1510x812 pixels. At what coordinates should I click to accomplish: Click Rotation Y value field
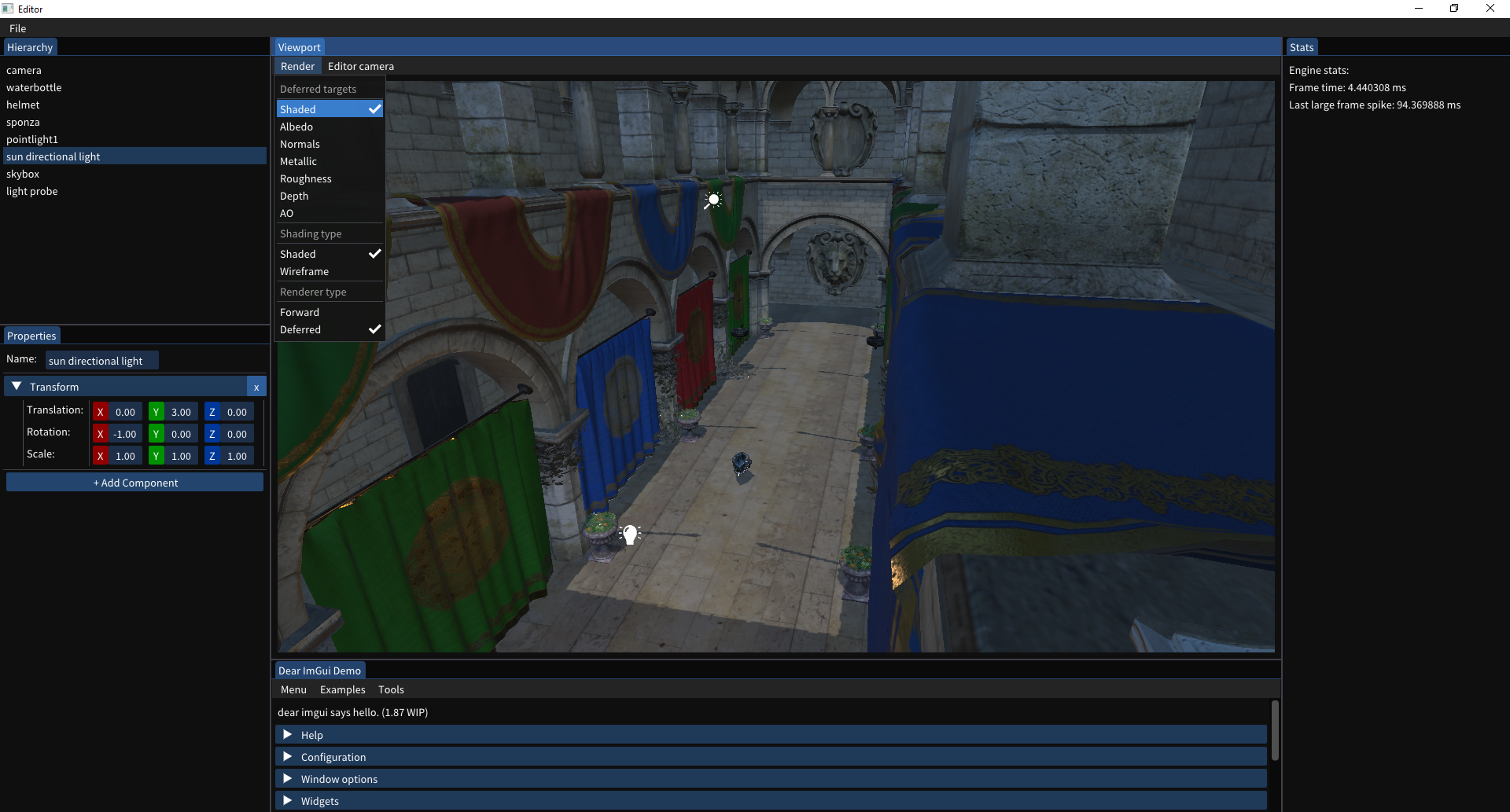[x=182, y=434]
